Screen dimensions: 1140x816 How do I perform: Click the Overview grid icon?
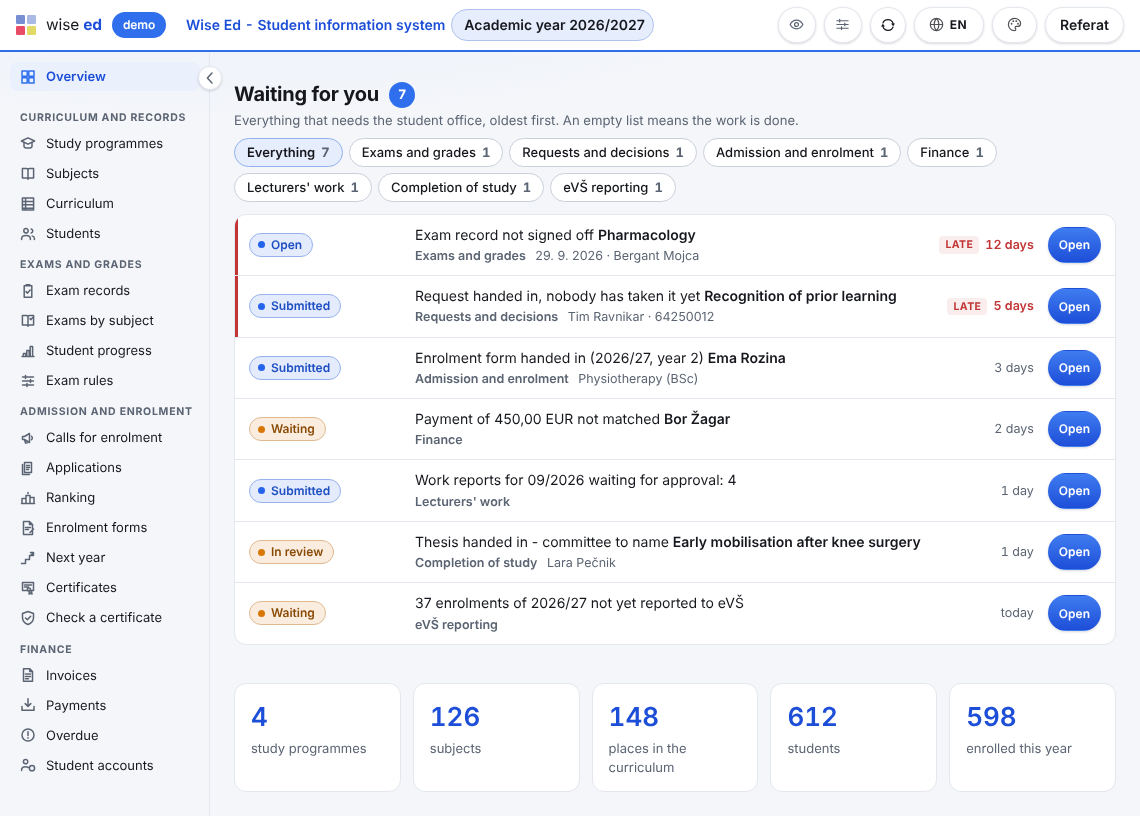28,76
